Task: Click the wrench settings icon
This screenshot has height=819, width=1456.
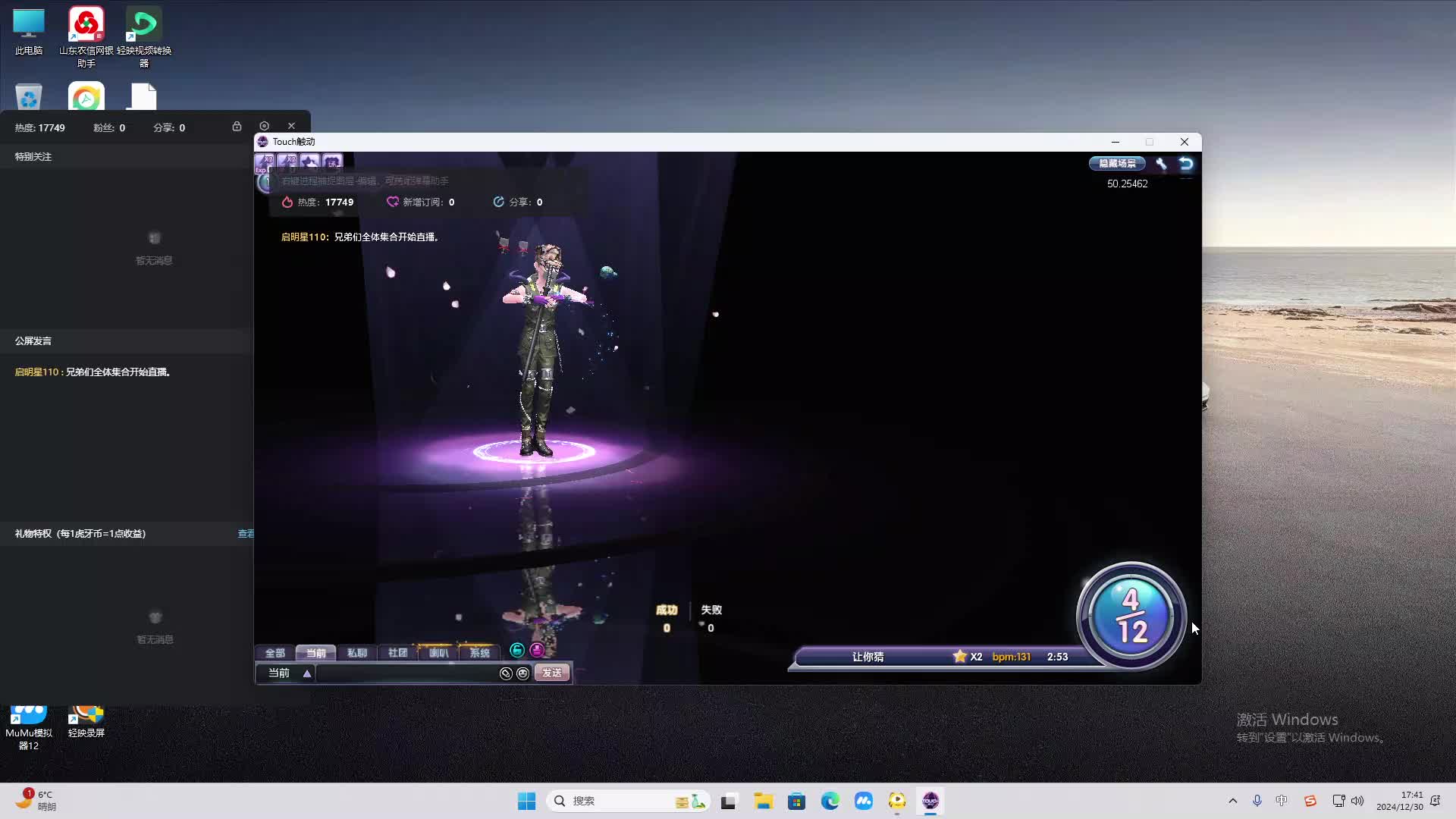Action: [x=1161, y=164]
